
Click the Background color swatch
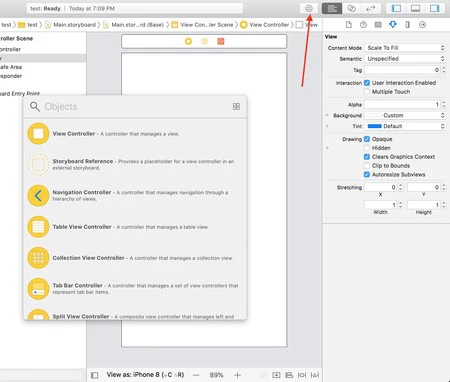click(374, 115)
